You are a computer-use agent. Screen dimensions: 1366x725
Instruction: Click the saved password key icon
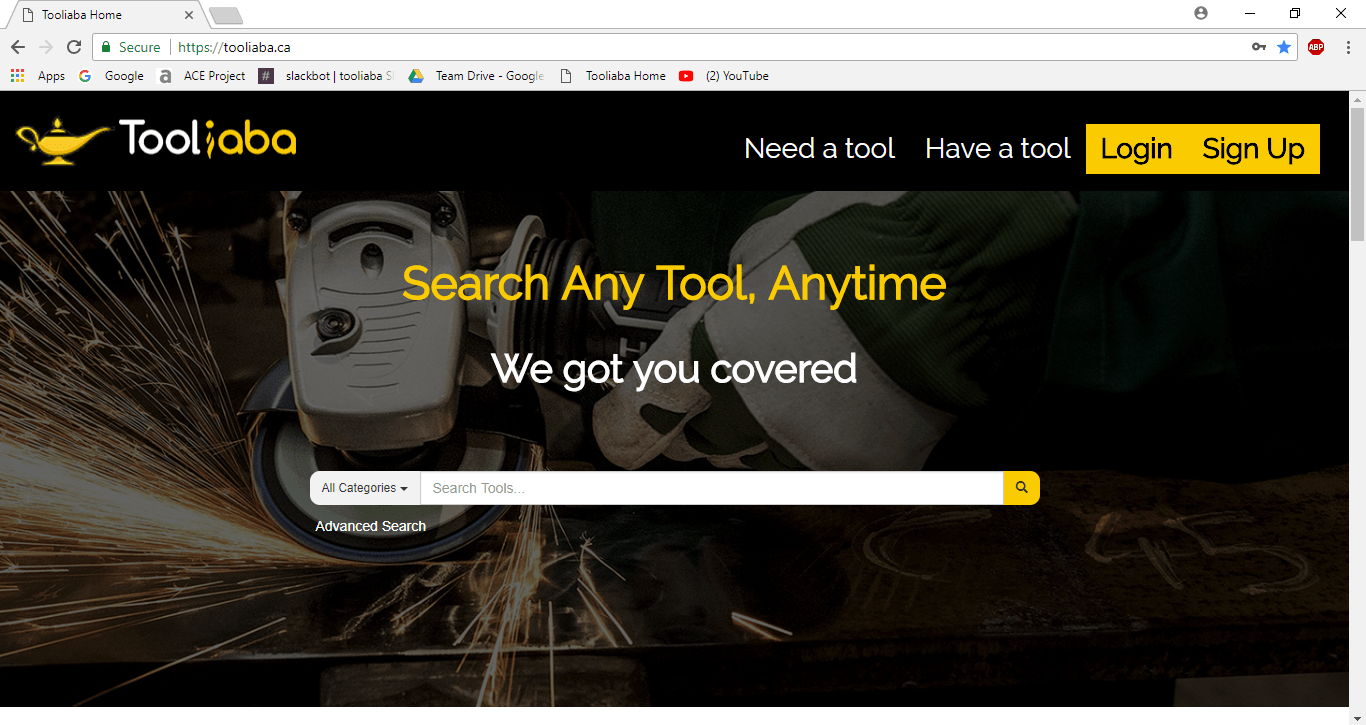point(1259,47)
